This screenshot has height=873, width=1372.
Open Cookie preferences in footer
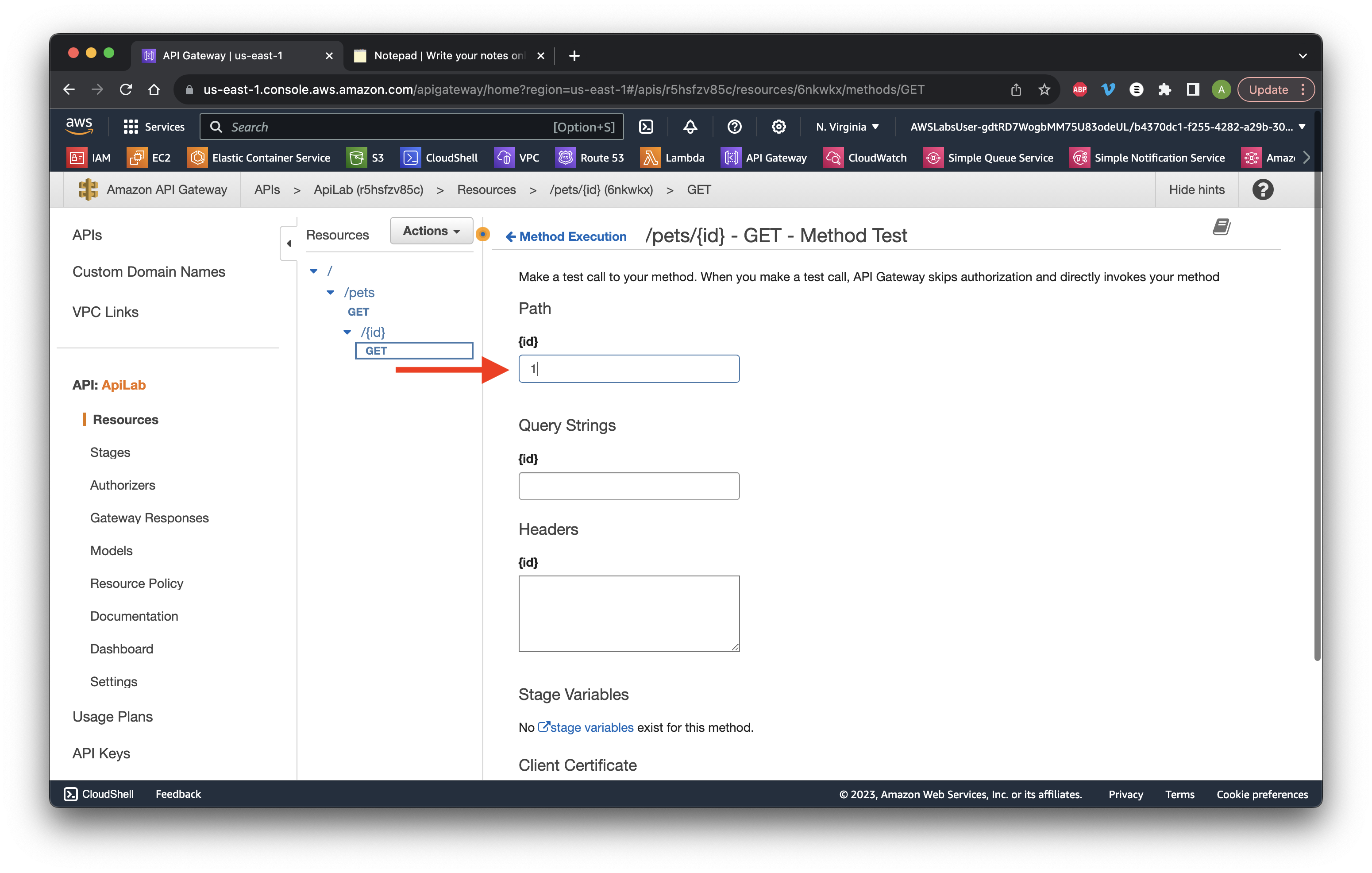click(1262, 794)
